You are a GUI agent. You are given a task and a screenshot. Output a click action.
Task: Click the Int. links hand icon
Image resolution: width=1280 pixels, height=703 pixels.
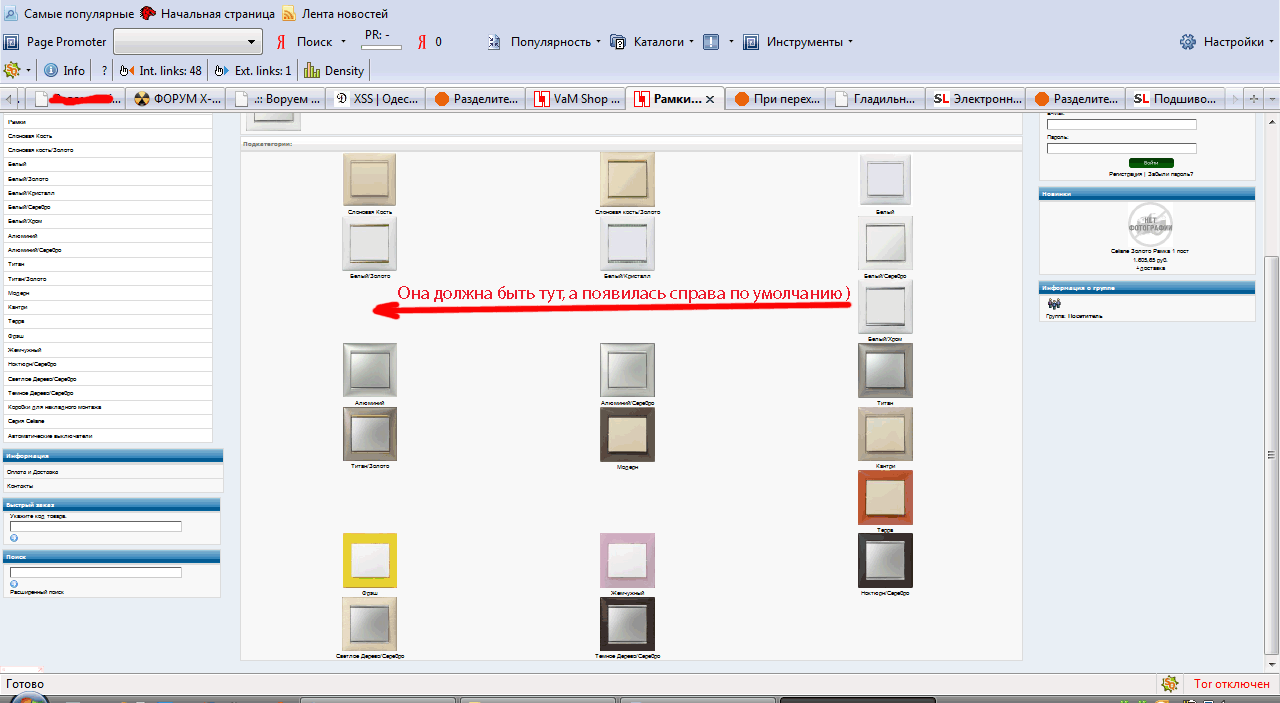[126, 71]
